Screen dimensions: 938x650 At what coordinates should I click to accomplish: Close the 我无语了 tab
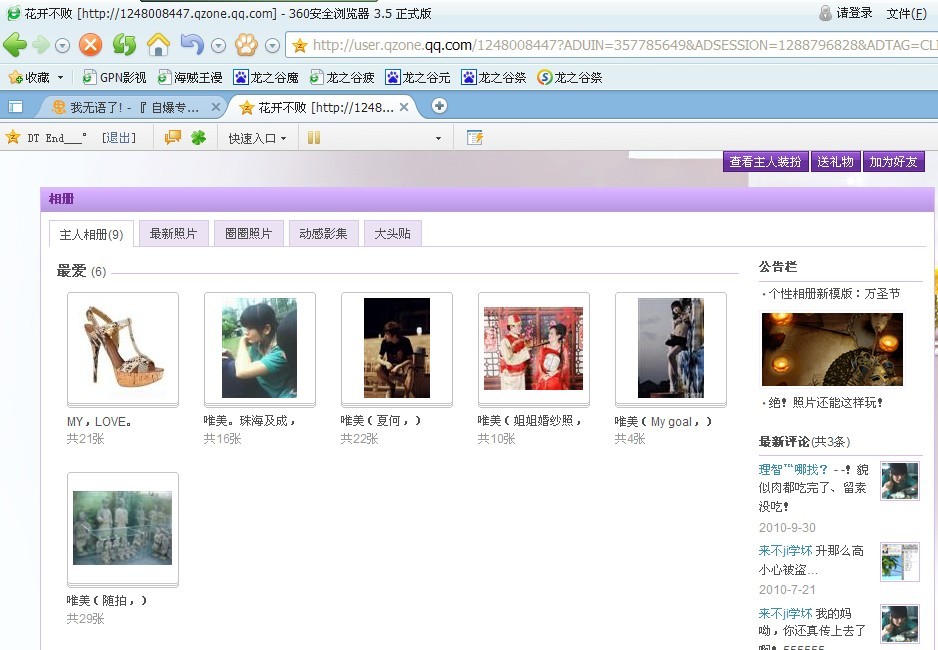coord(216,107)
